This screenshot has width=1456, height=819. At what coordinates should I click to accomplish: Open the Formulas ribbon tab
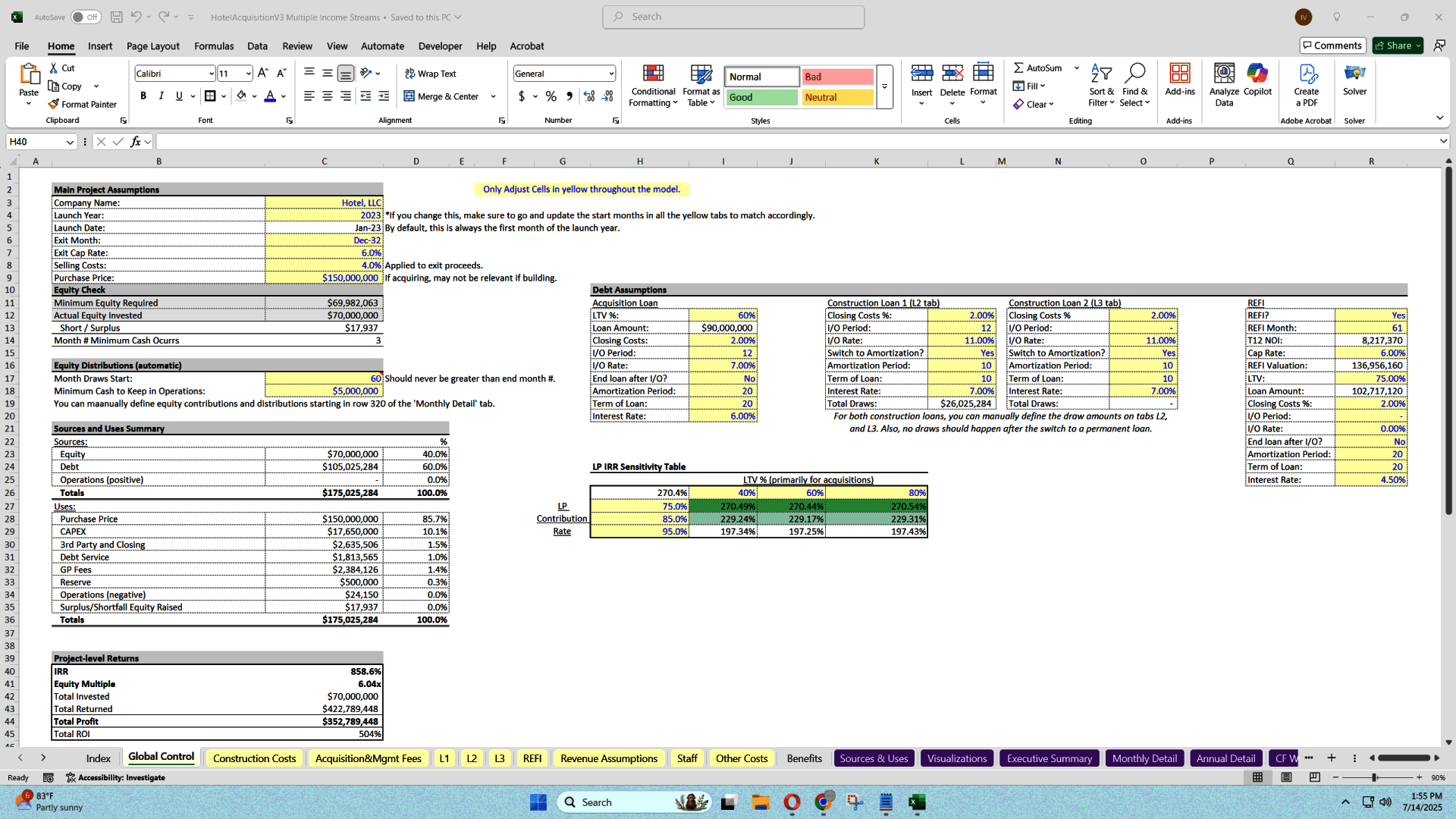tap(214, 46)
